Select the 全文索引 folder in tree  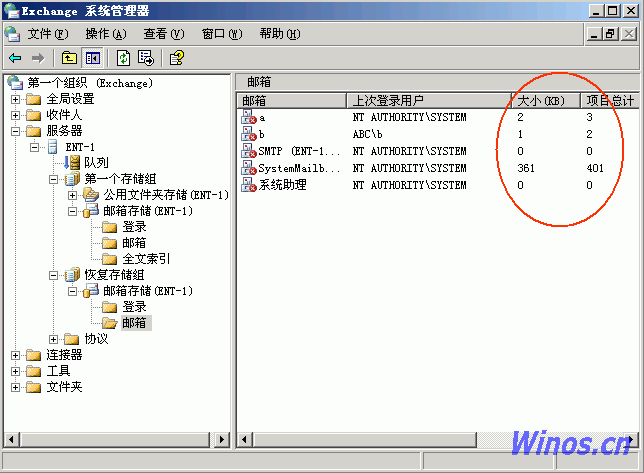[146, 259]
